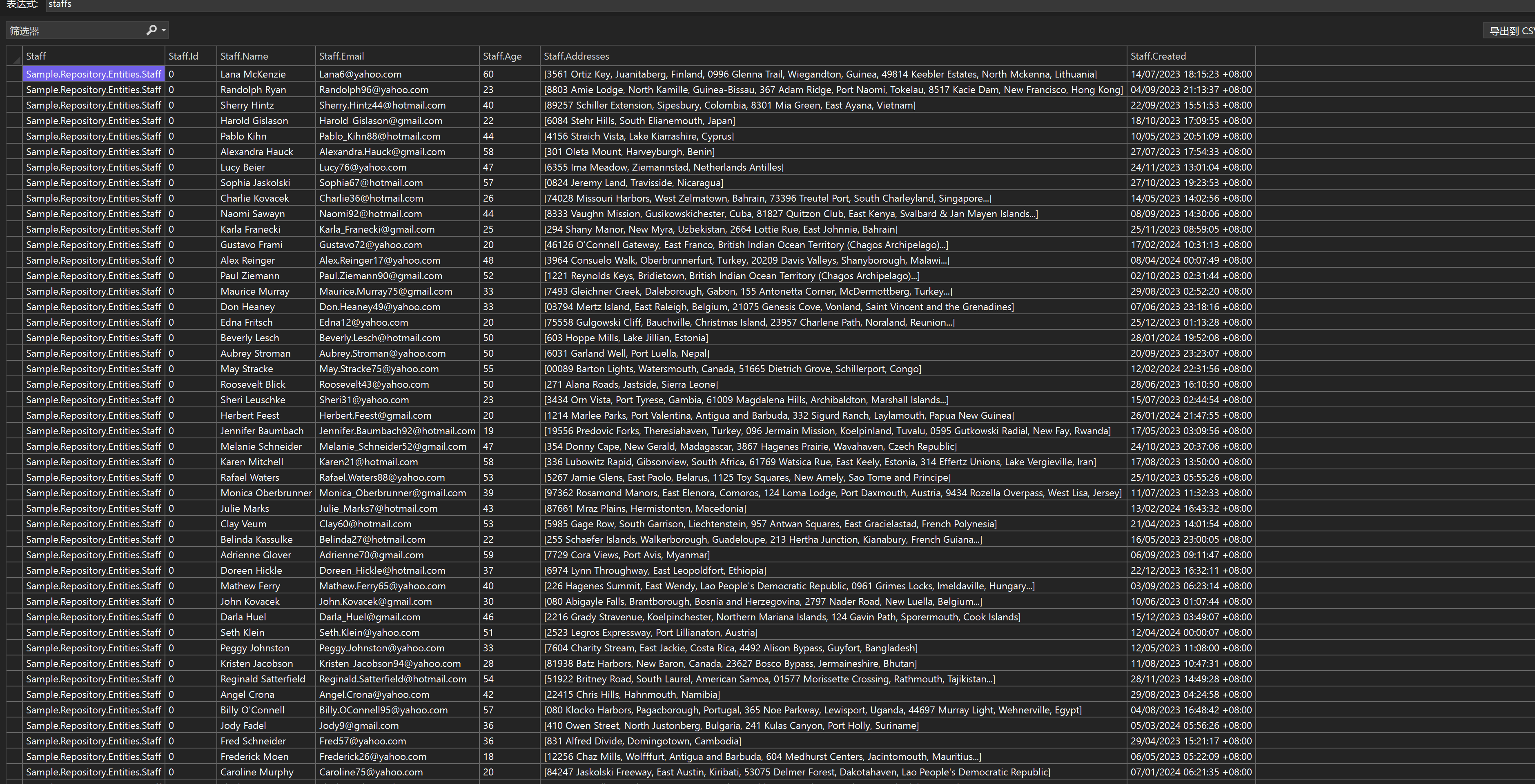The width and height of the screenshot is (1535, 784).
Task: Click the Staff.Id column header
Action: 191,56
